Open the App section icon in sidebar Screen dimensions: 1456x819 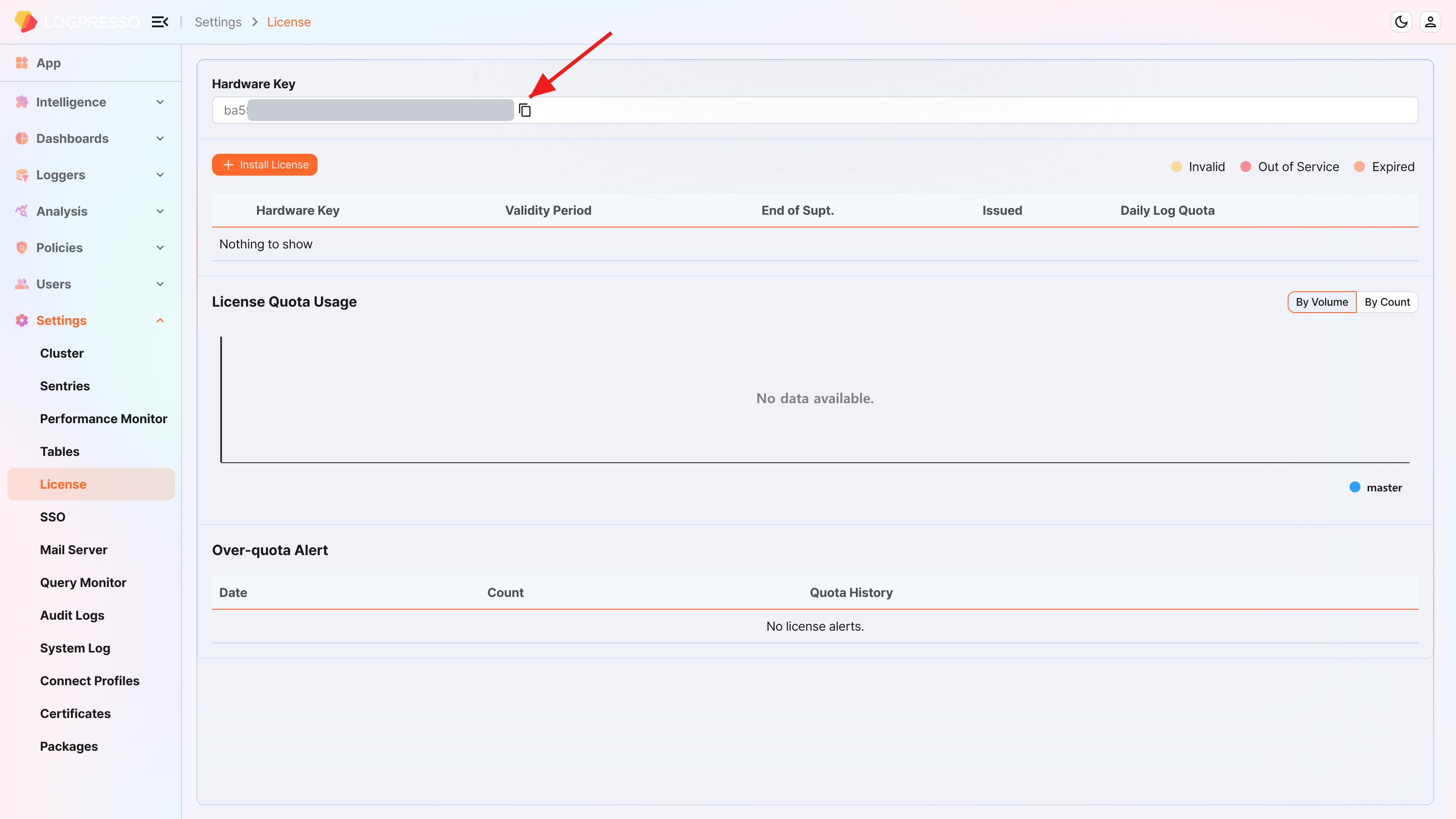point(22,63)
